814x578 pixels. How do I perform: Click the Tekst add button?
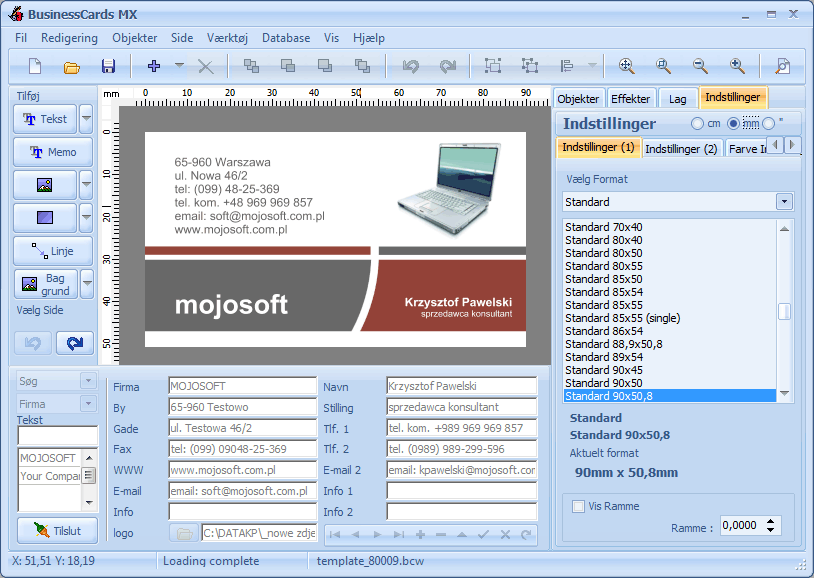pos(45,119)
